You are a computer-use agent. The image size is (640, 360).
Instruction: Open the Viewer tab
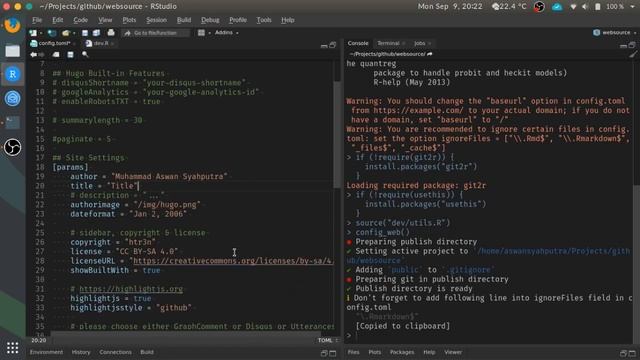click(453, 352)
